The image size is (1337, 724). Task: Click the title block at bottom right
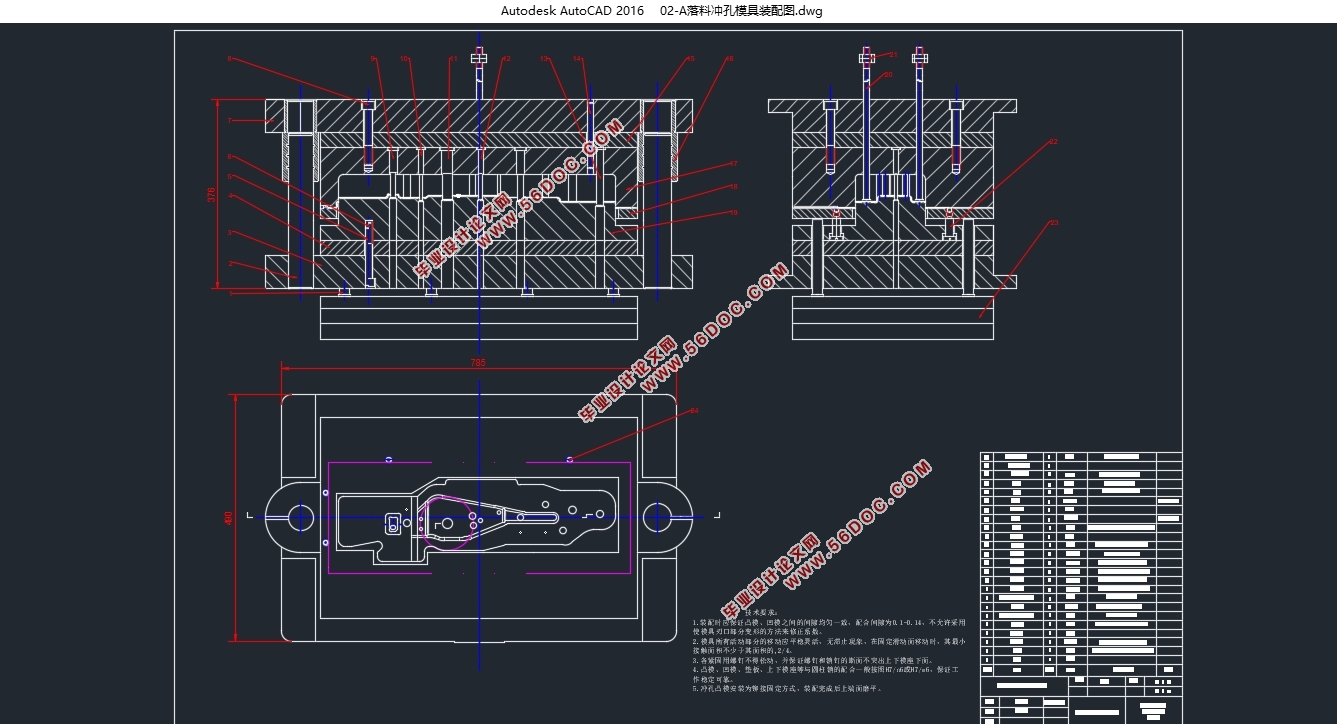1080,698
